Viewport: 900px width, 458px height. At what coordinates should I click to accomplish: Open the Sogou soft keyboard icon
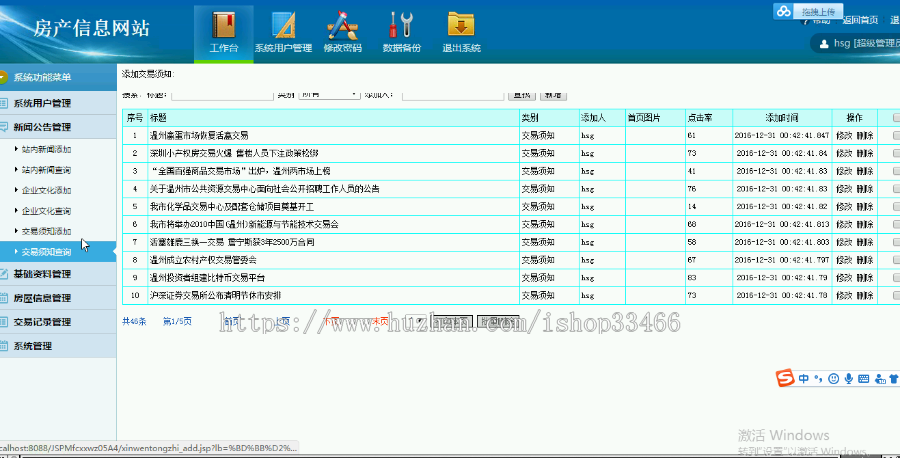pos(863,379)
